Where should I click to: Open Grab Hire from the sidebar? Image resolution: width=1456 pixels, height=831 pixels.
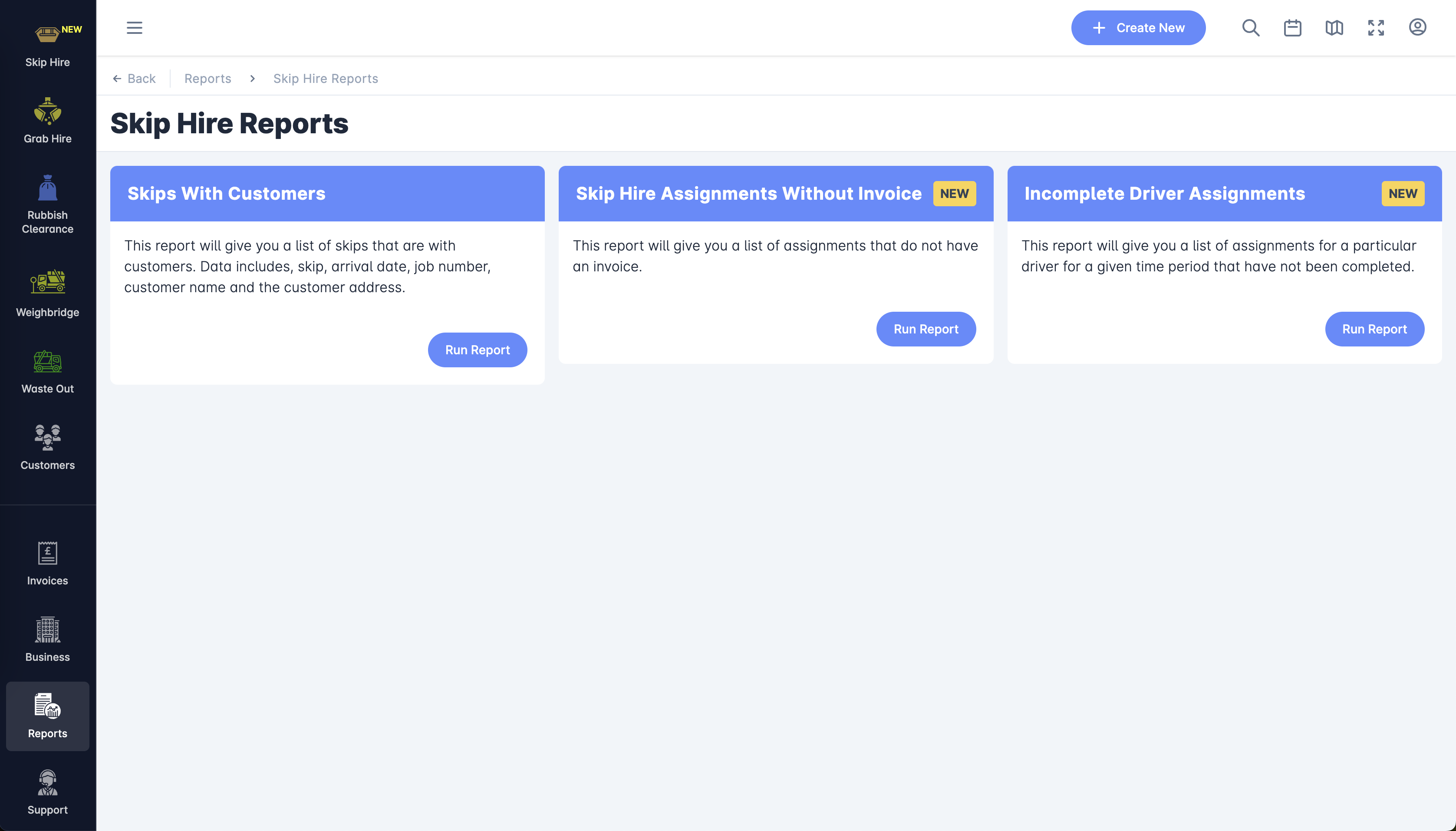[x=47, y=121]
